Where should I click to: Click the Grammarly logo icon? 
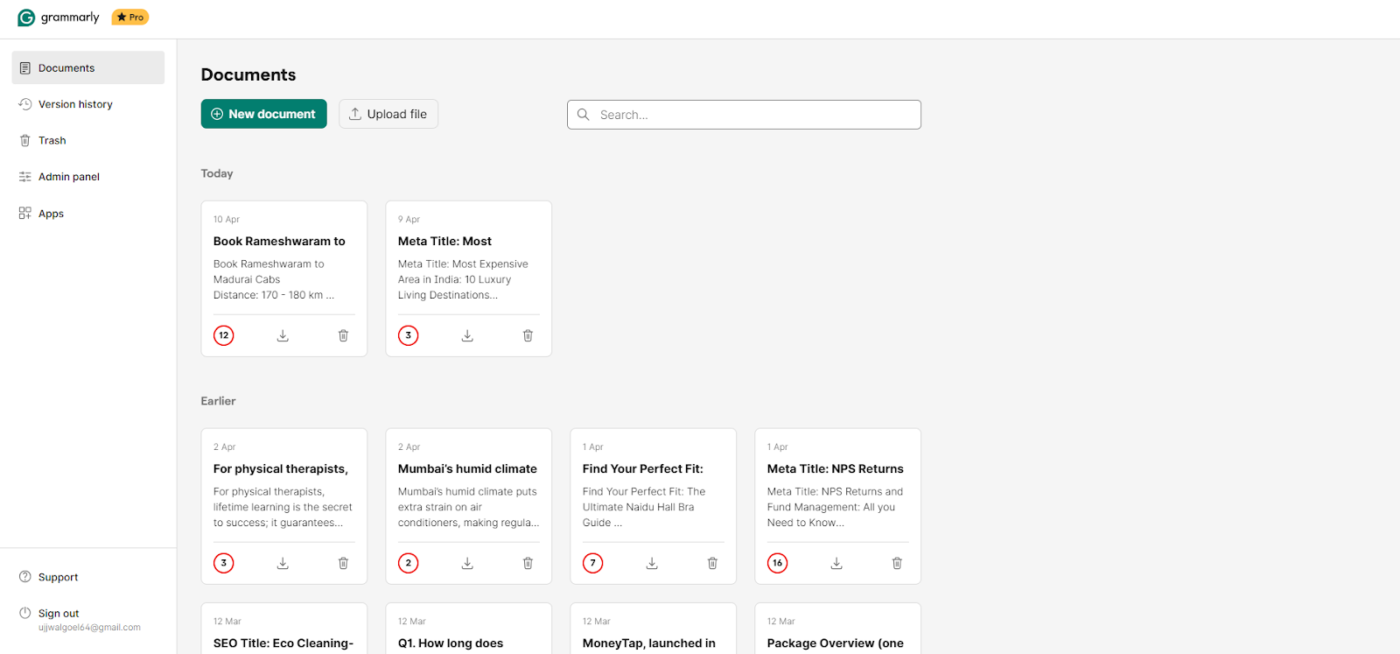coord(26,18)
